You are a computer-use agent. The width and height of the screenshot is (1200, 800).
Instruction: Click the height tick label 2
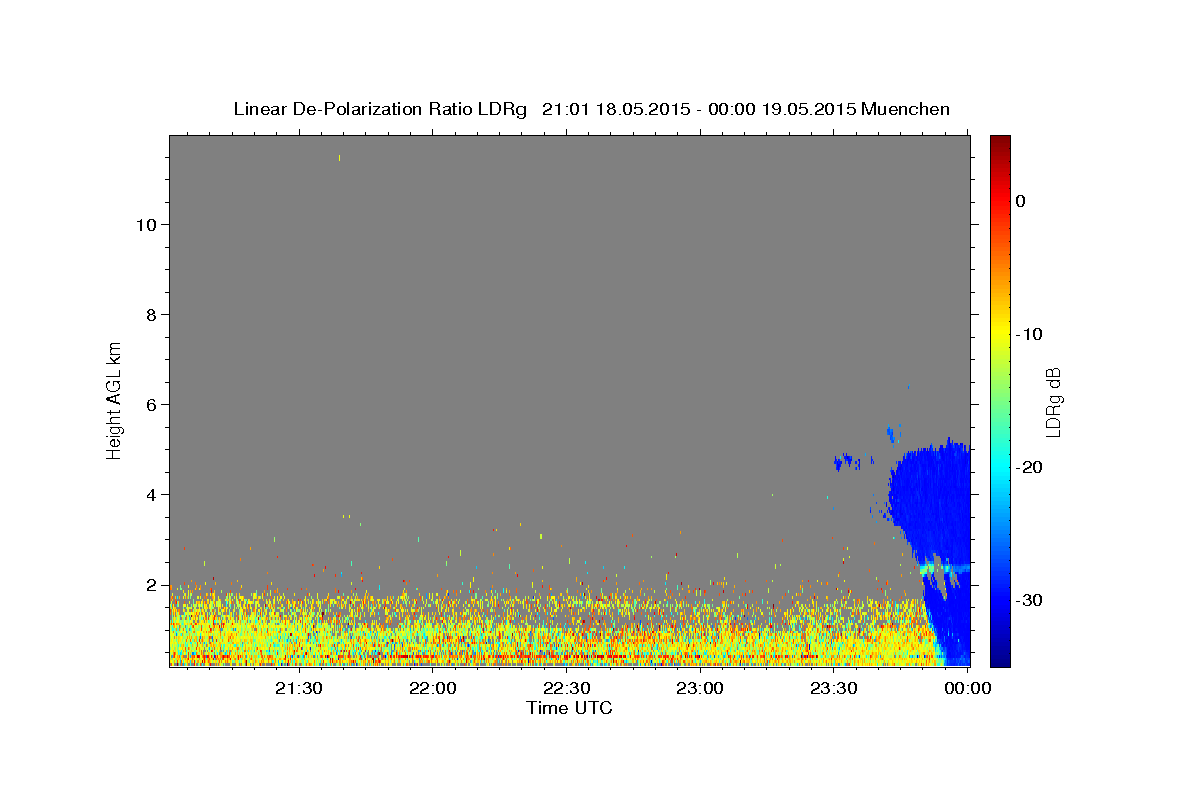pos(151,584)
